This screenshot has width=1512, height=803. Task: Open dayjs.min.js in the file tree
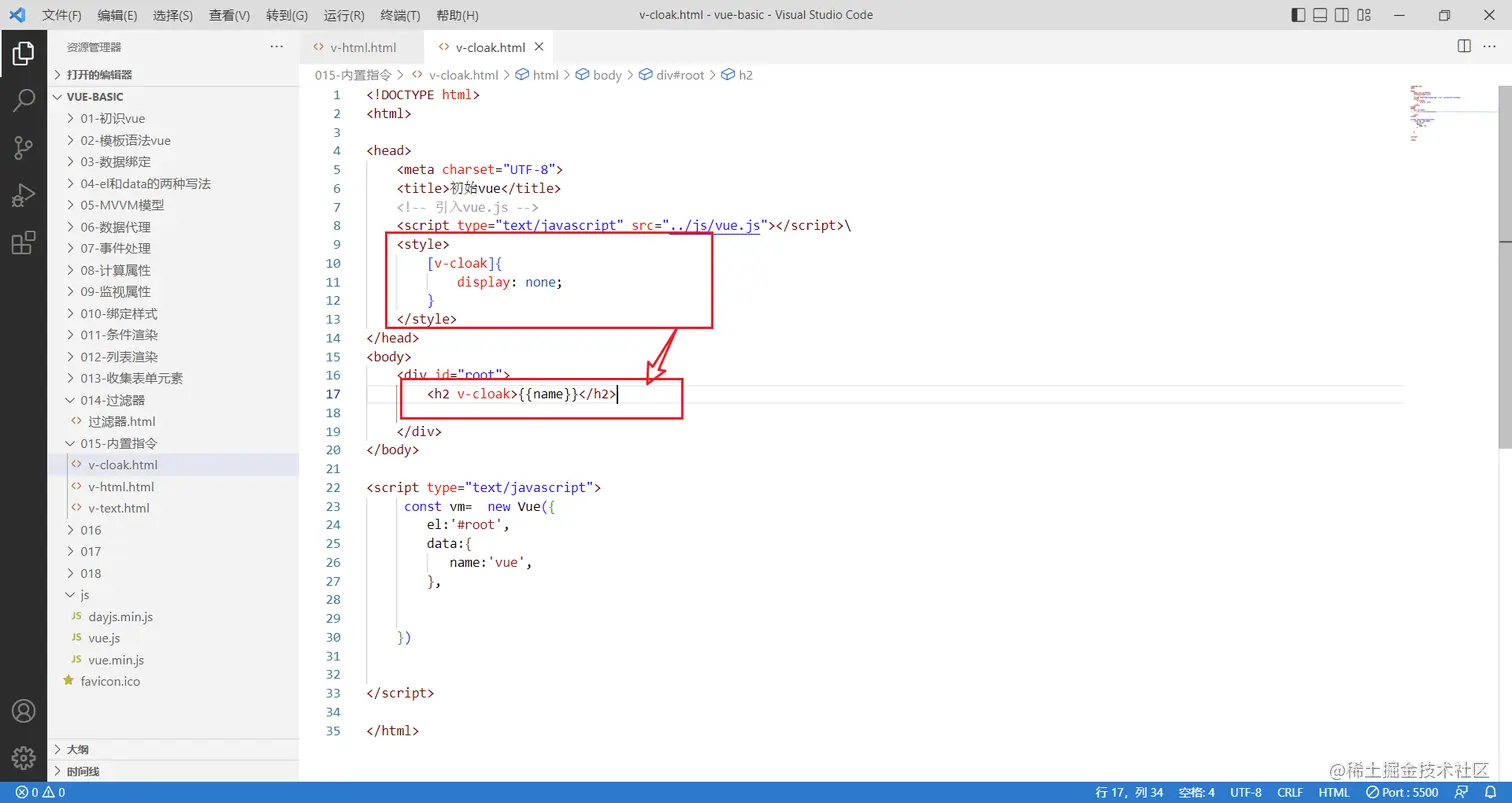pyautogui.click(x=174, y=617)
